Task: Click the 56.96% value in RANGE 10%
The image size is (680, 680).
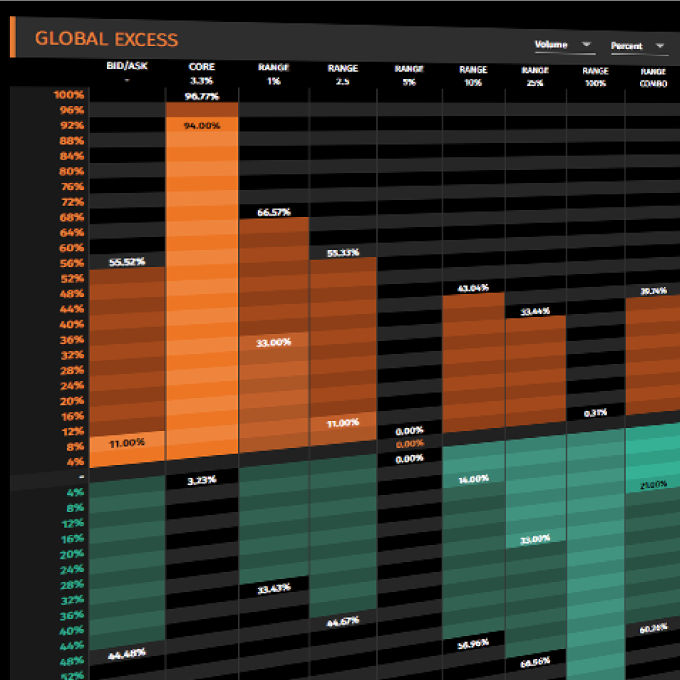Action: (473, 644)
